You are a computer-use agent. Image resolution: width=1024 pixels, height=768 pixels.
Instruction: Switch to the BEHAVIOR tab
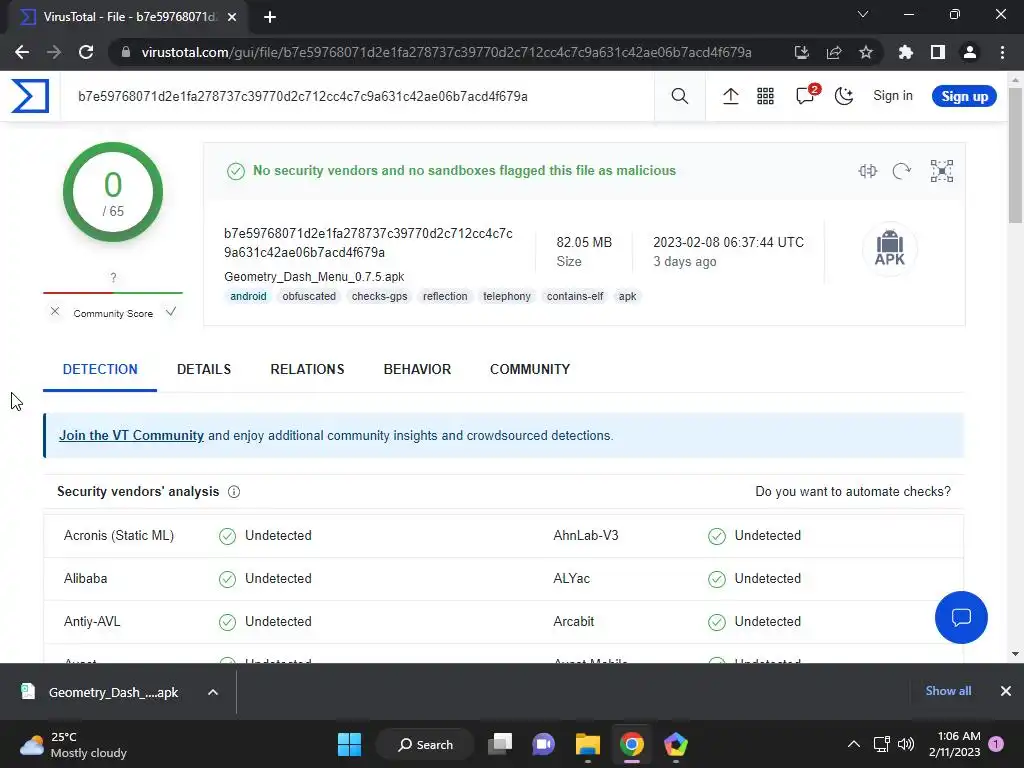pyautogui.click(x=417, y=370)
